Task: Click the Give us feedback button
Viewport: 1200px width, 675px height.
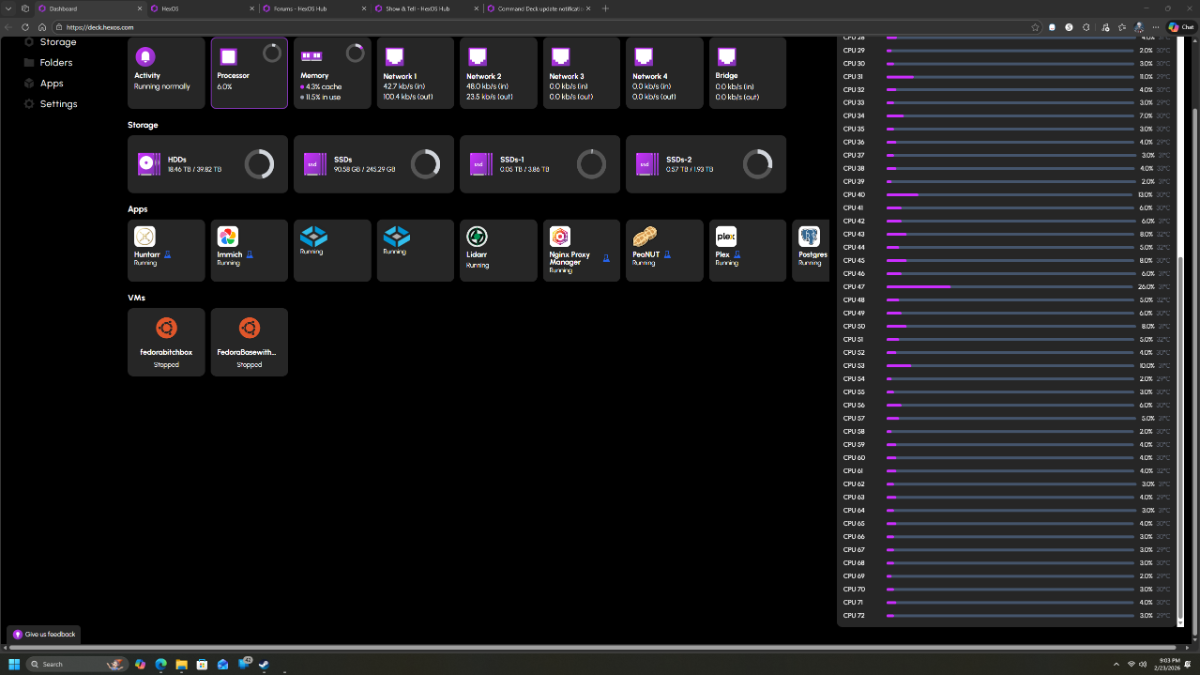Action: (x=44, y=634)
